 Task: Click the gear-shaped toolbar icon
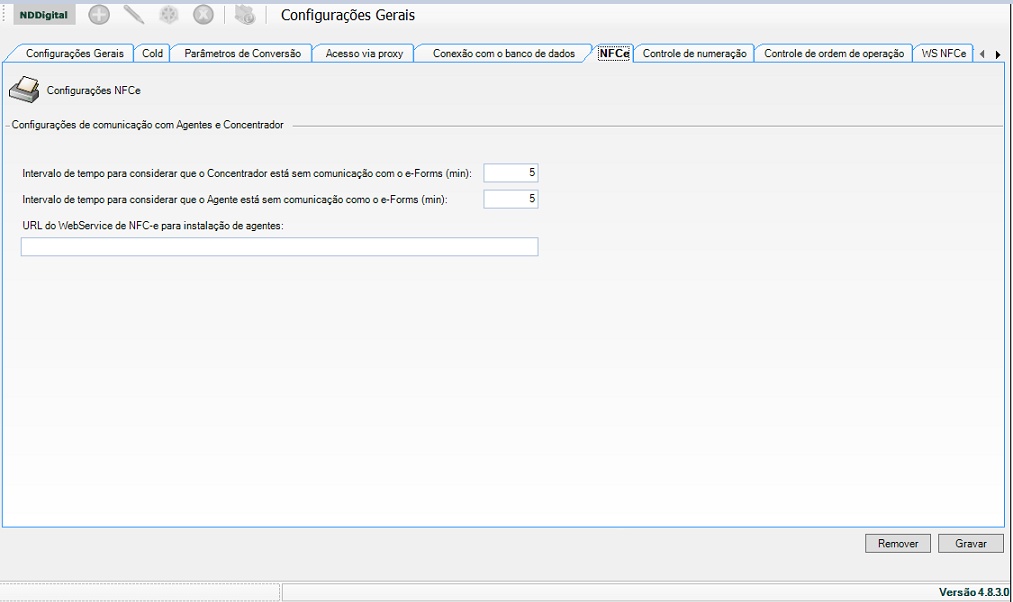tap(169, 15)
